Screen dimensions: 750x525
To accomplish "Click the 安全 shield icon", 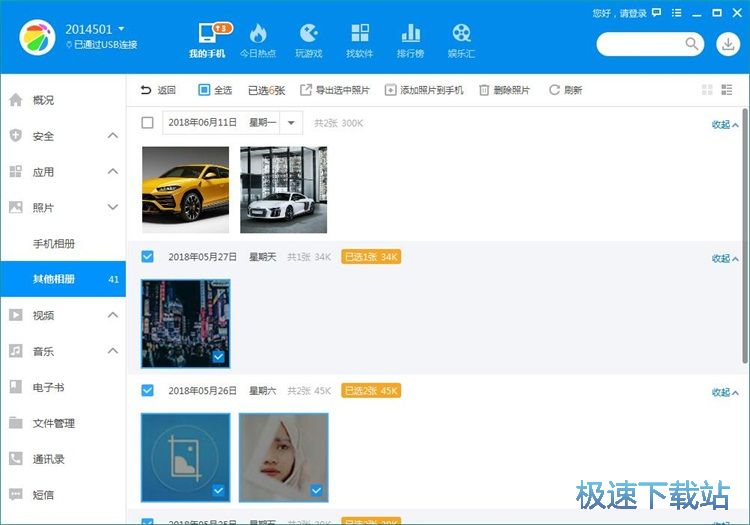I will click(16, 135).
